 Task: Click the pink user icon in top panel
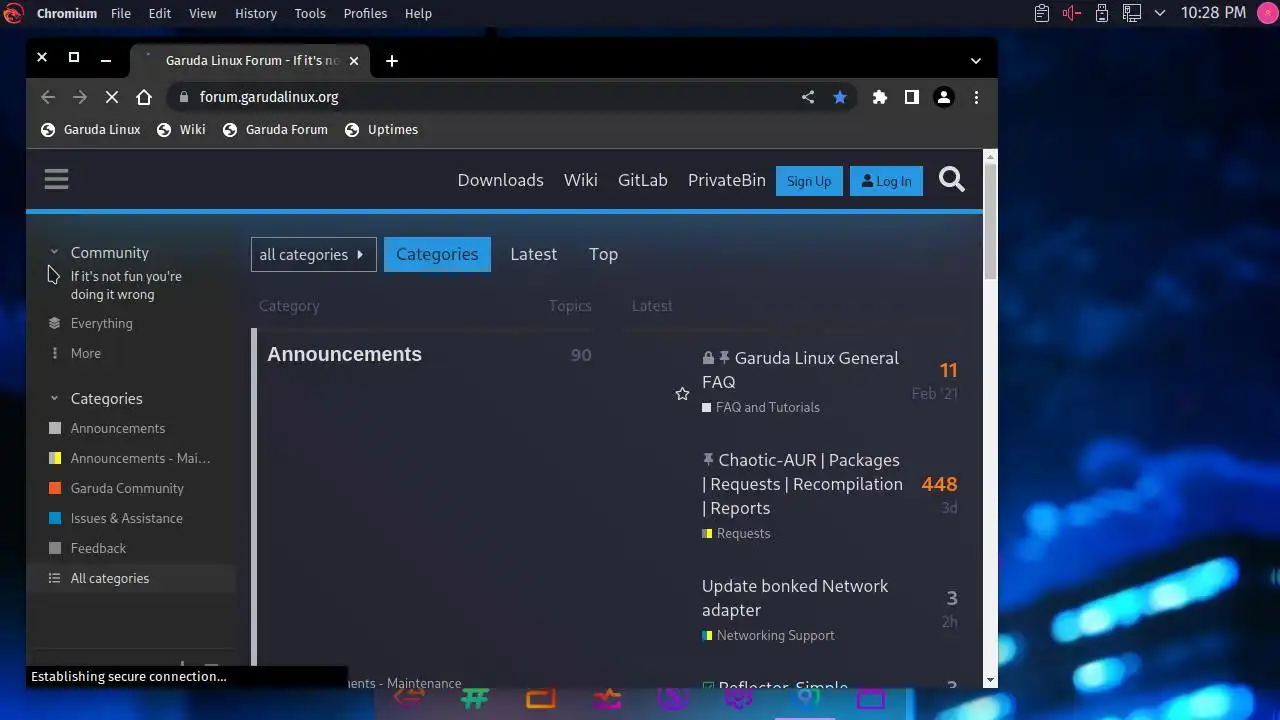coord(1266,13)
